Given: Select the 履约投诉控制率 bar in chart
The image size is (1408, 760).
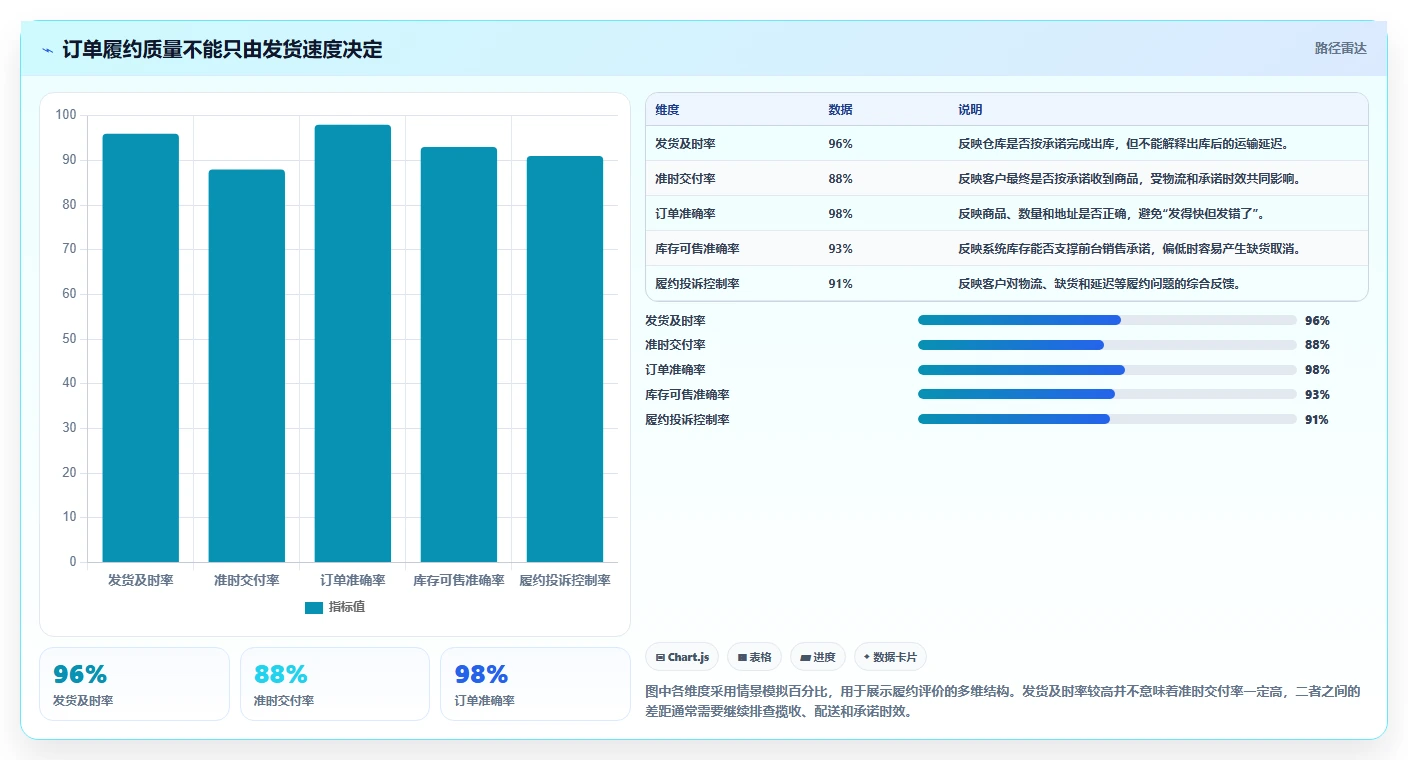Looking at the screenshot, I should [x=565, y=359].
